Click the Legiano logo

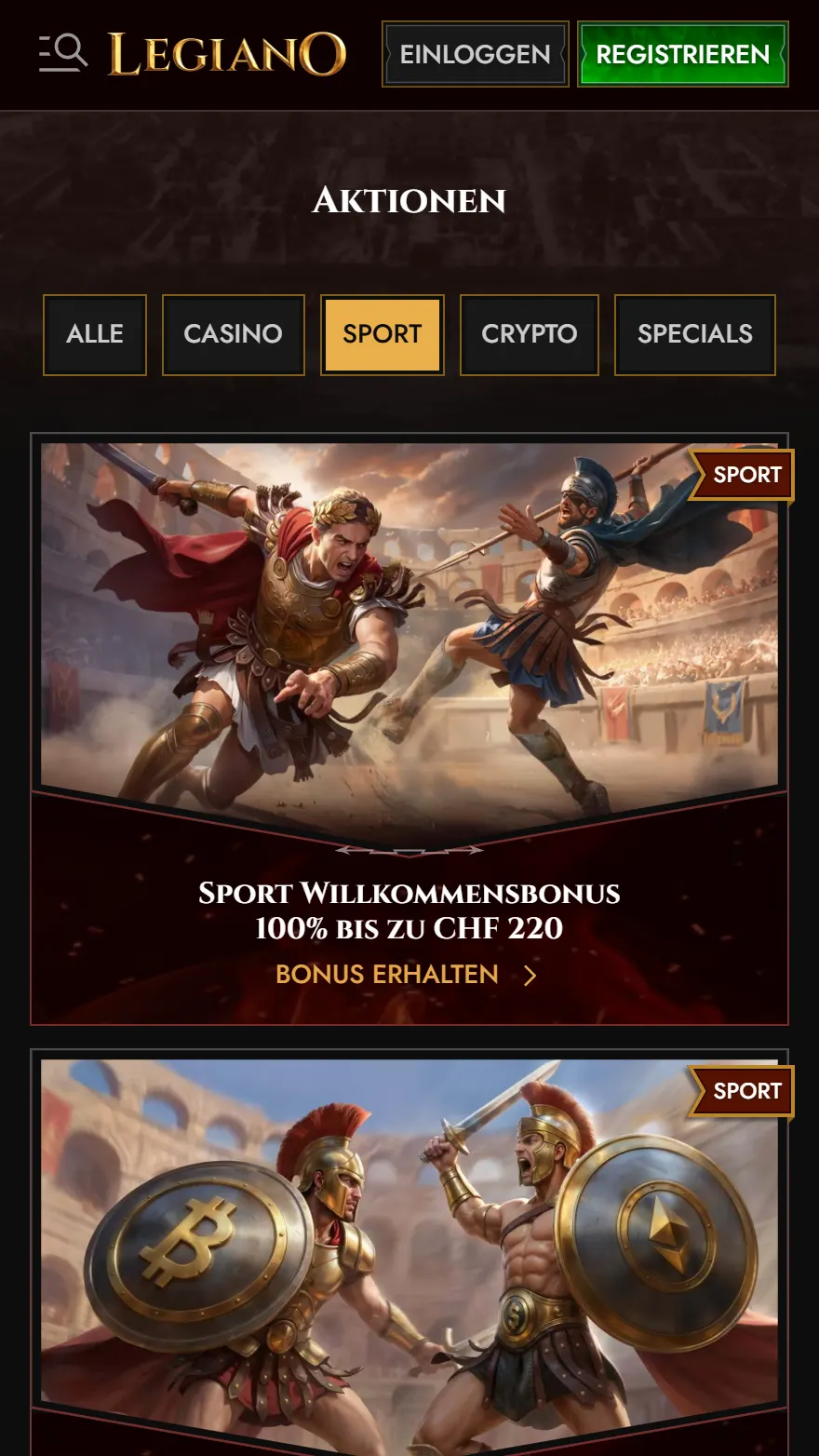click(227, 54)
